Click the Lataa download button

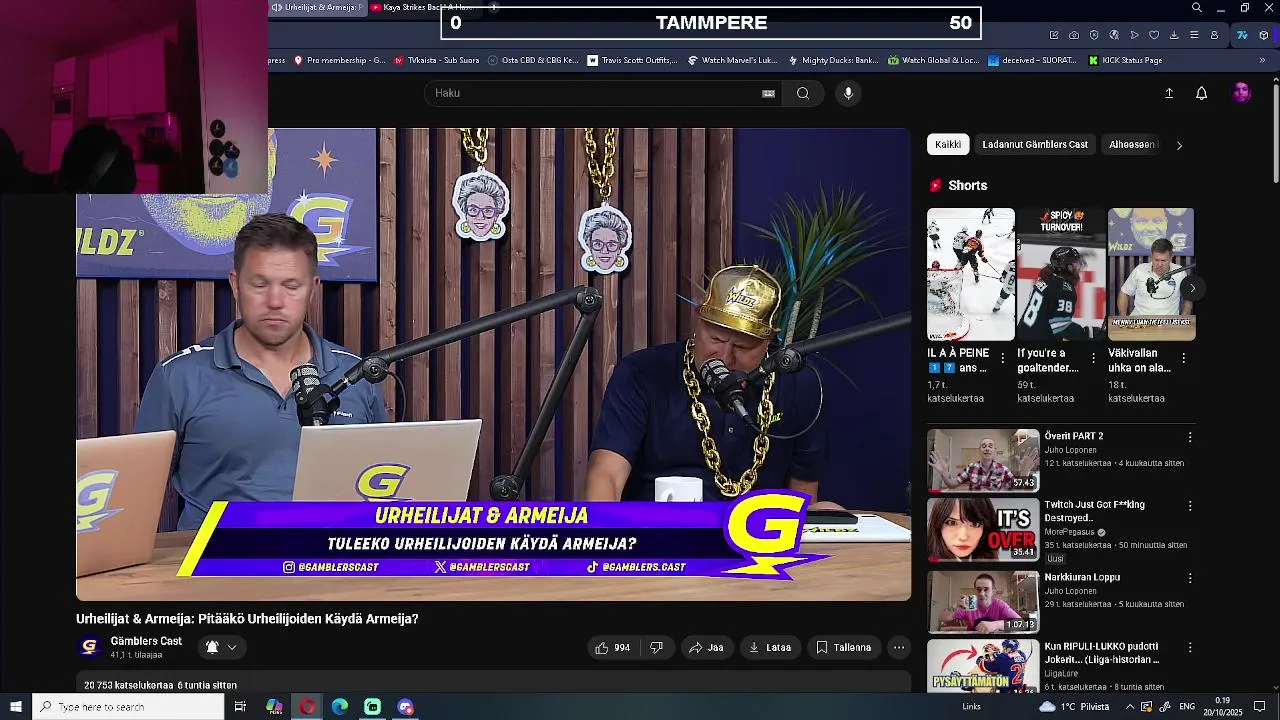(769, 648)
